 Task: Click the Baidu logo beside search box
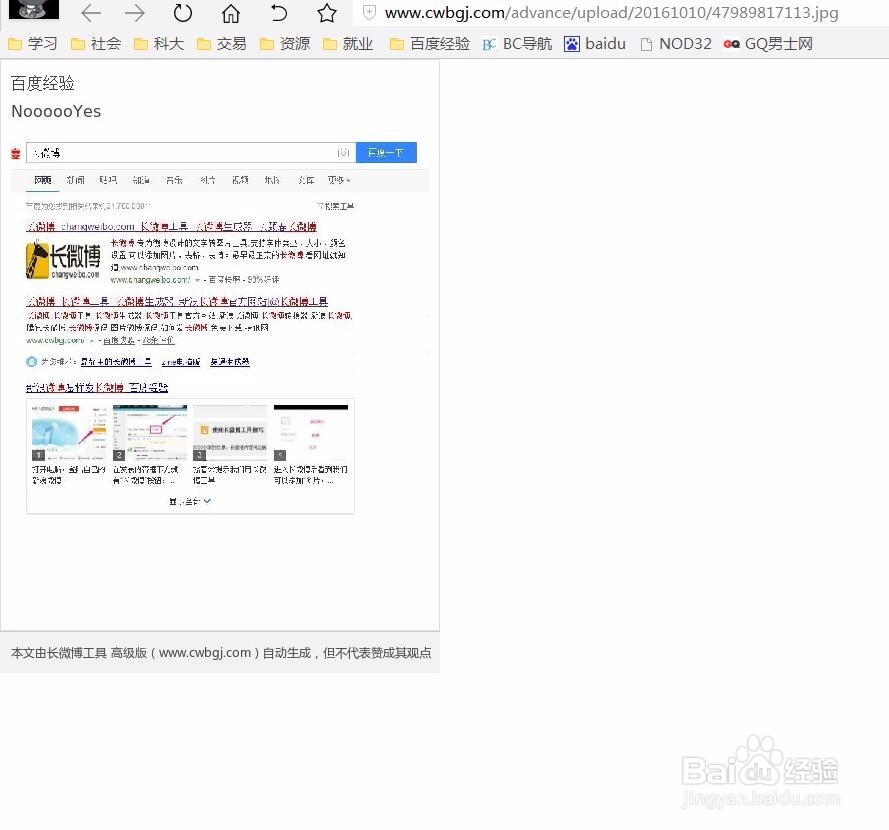coord(16,153)
